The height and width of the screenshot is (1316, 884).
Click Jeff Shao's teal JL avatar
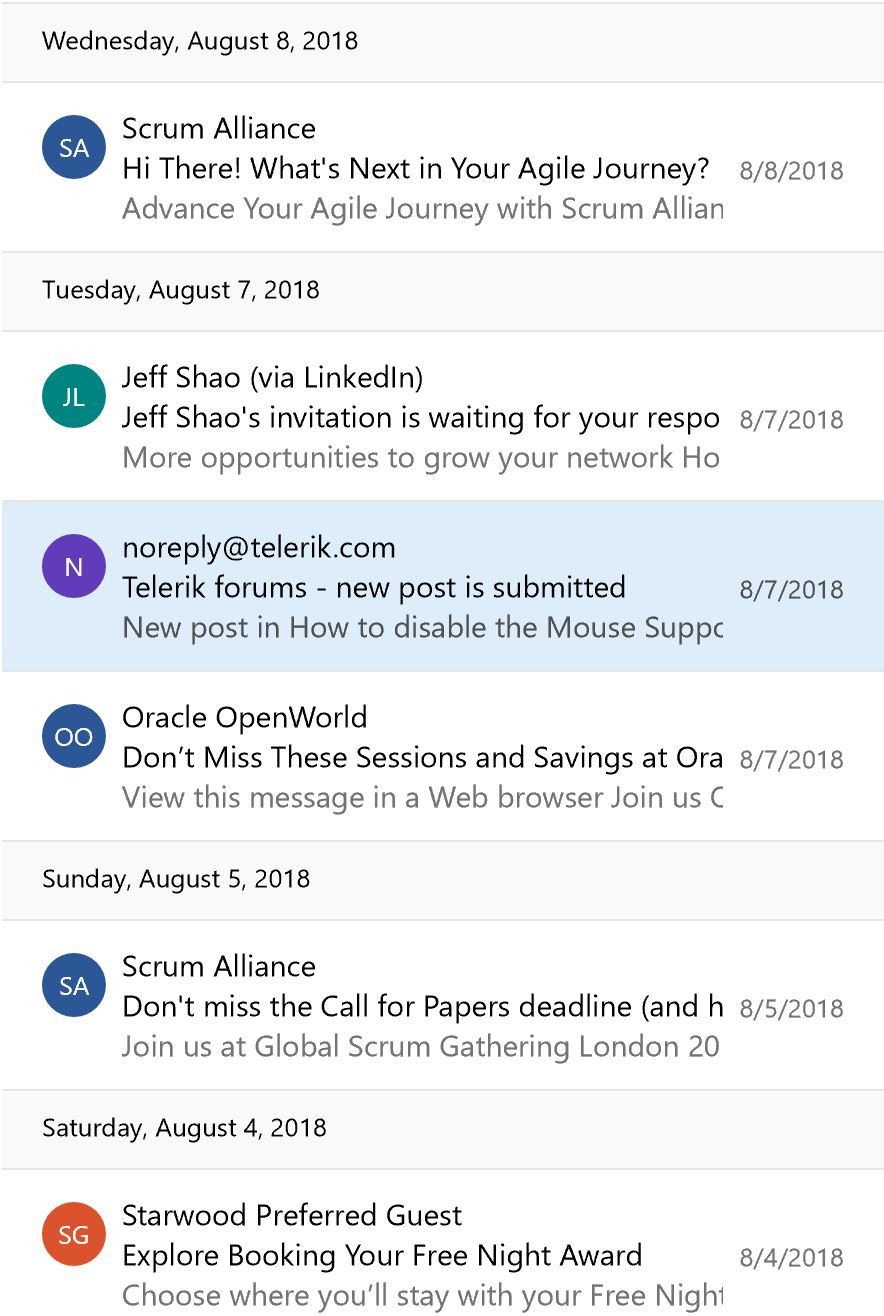(x=74, y=397)
